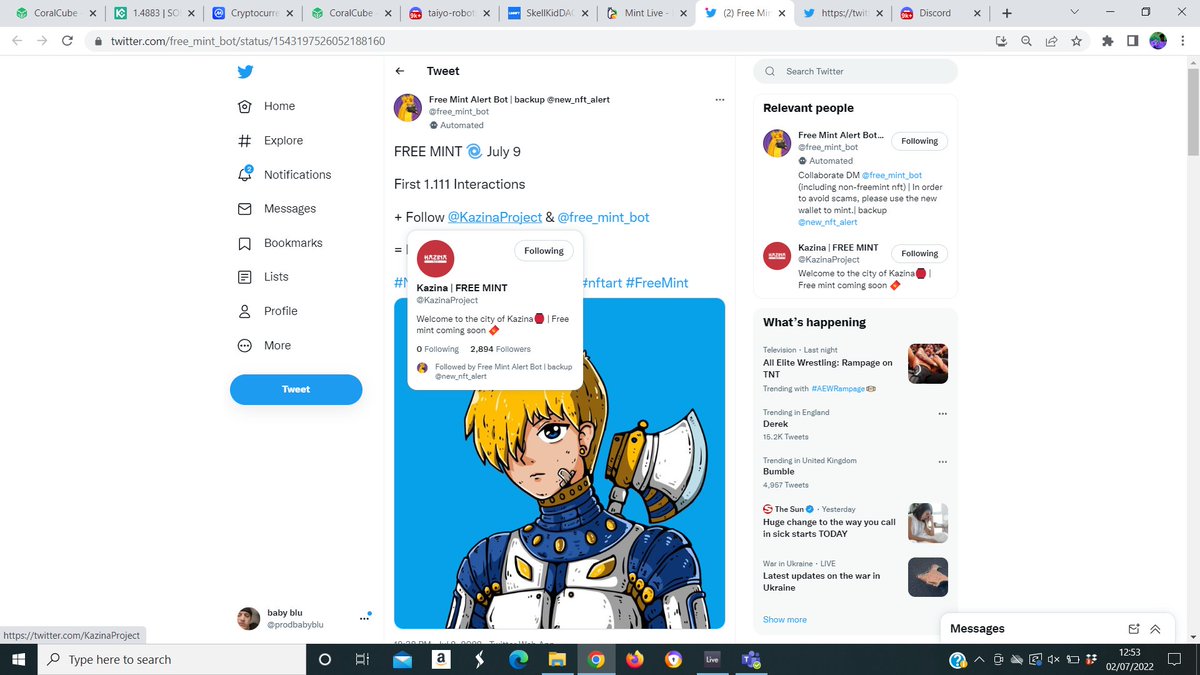
Task: Switch to the Mint Live tab
Action: 645,14
